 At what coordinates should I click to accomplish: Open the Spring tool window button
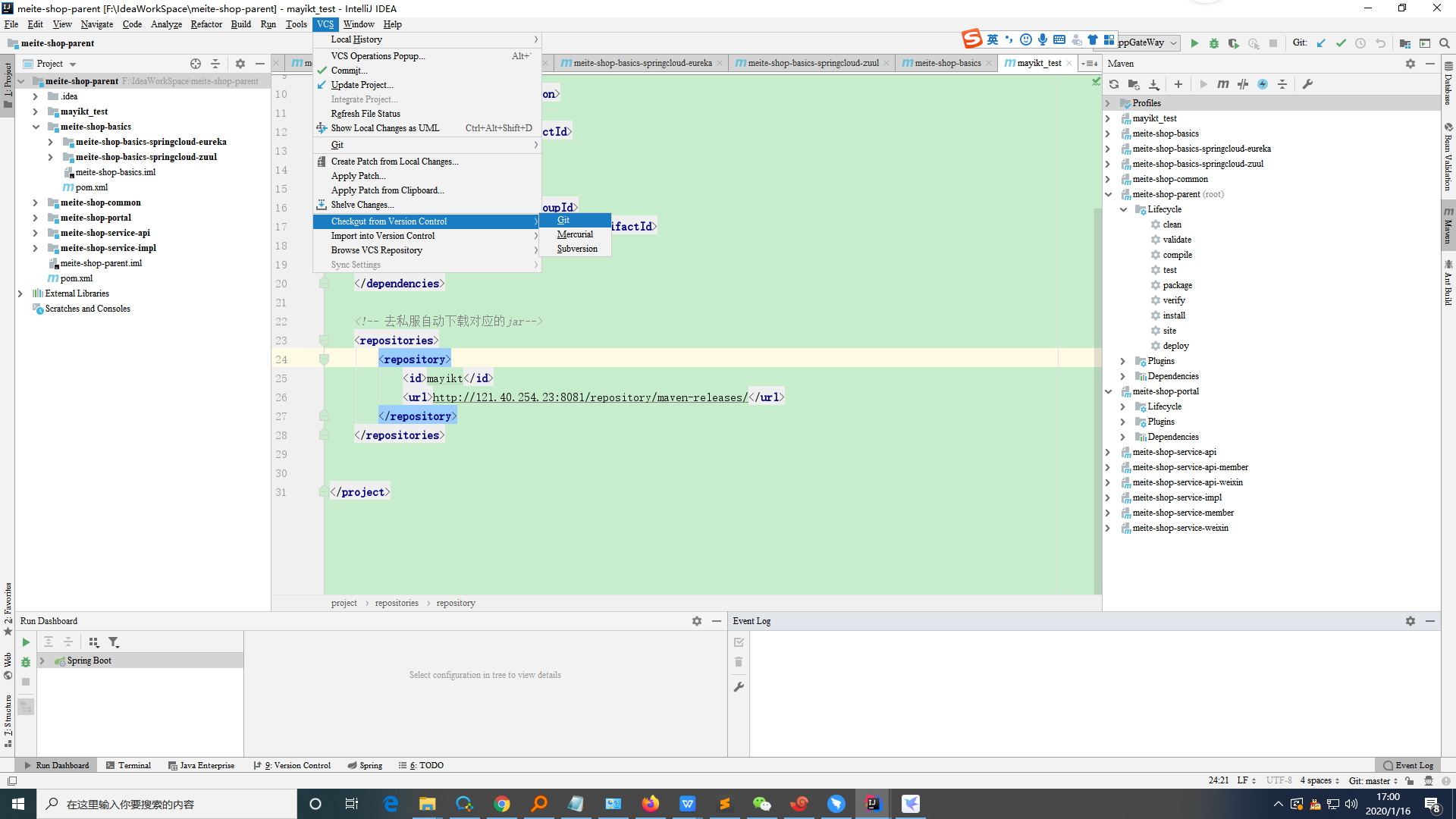pos(365,765)
